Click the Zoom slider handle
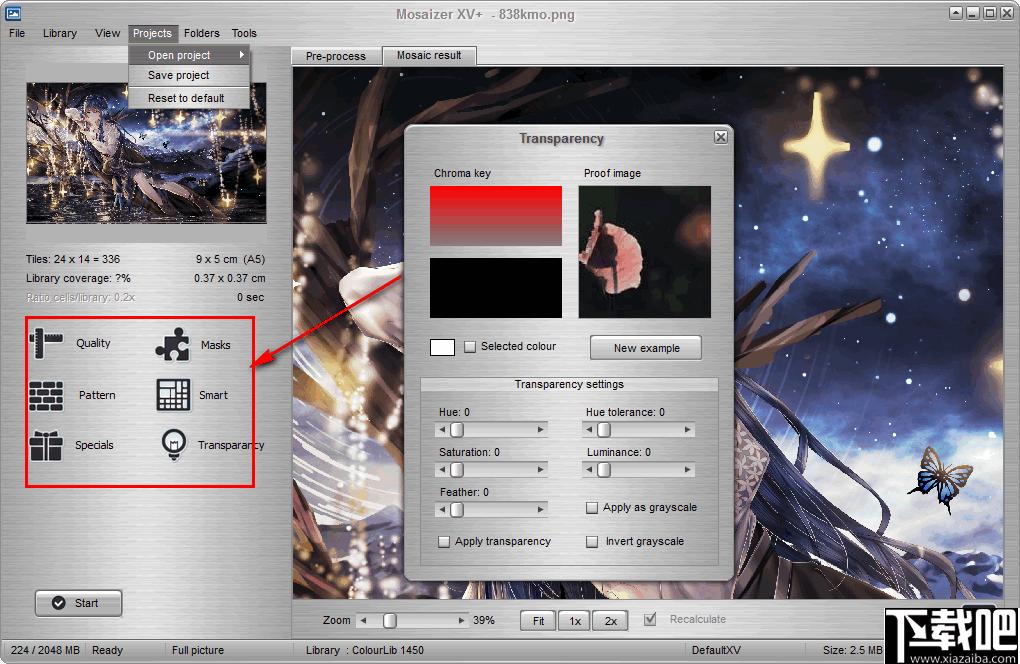Screen dimensions: 1020x664 (390, 620)
